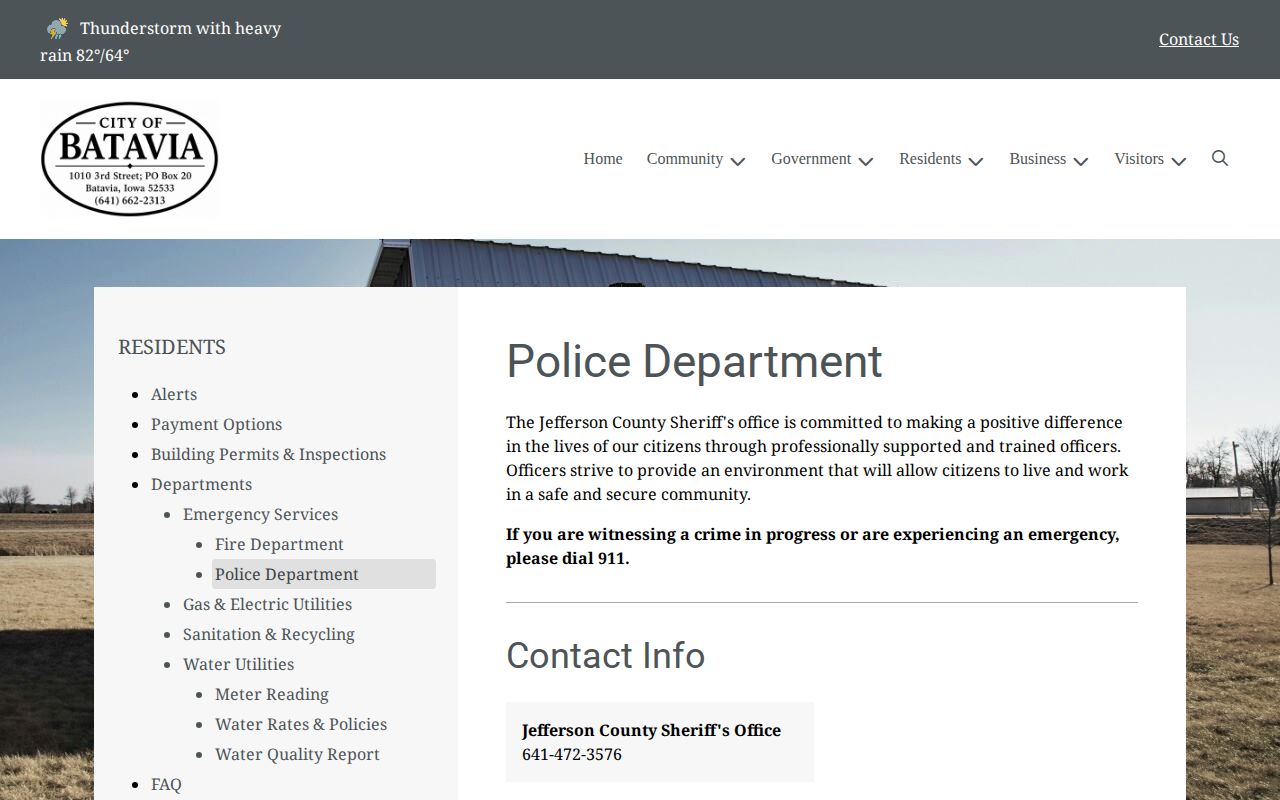Expand the Business dropdown chevron

pyautogui.click(x=1081, y=161)
